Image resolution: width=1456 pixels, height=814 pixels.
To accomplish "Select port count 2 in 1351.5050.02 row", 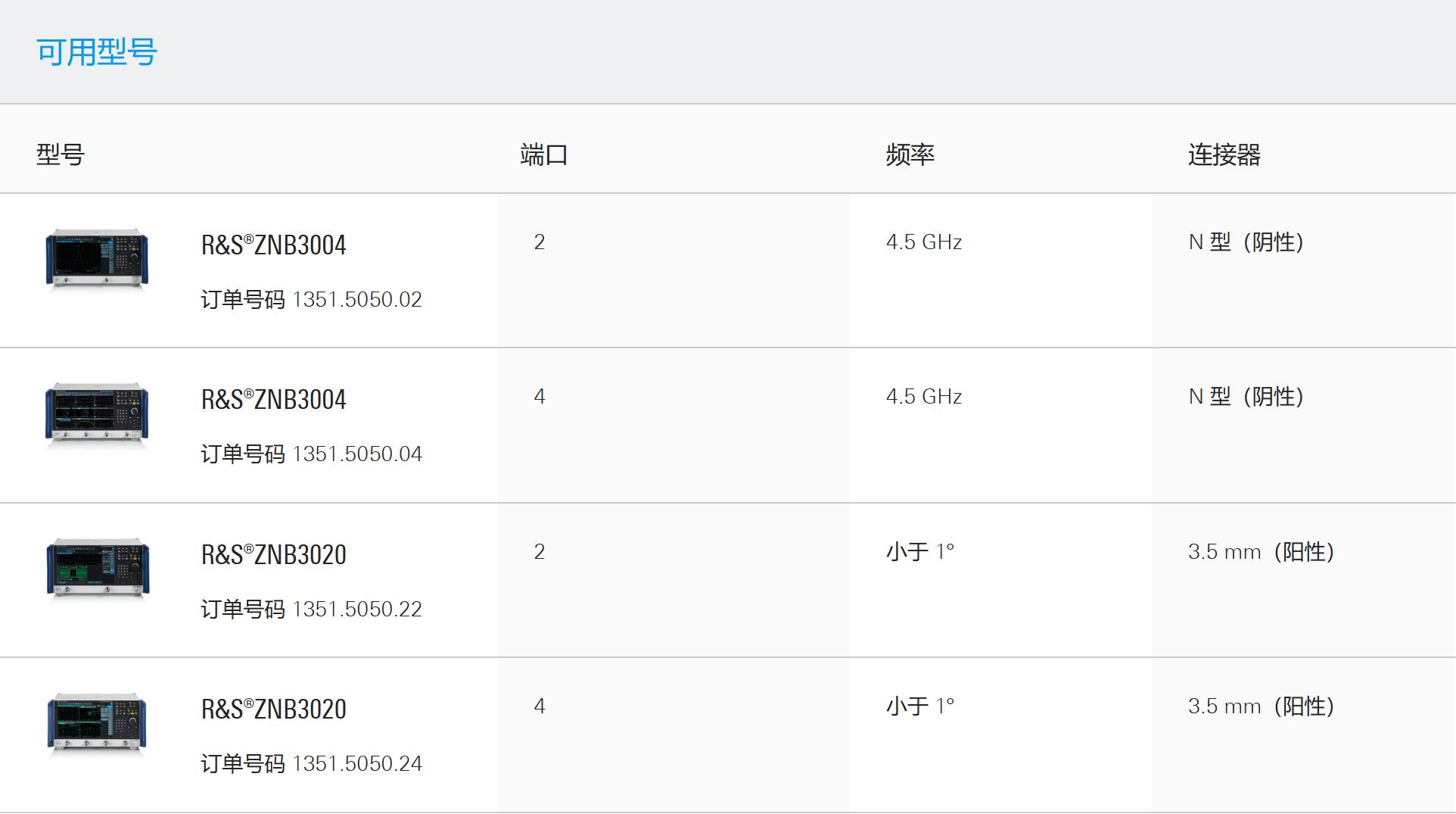I will tap(540, 242).
